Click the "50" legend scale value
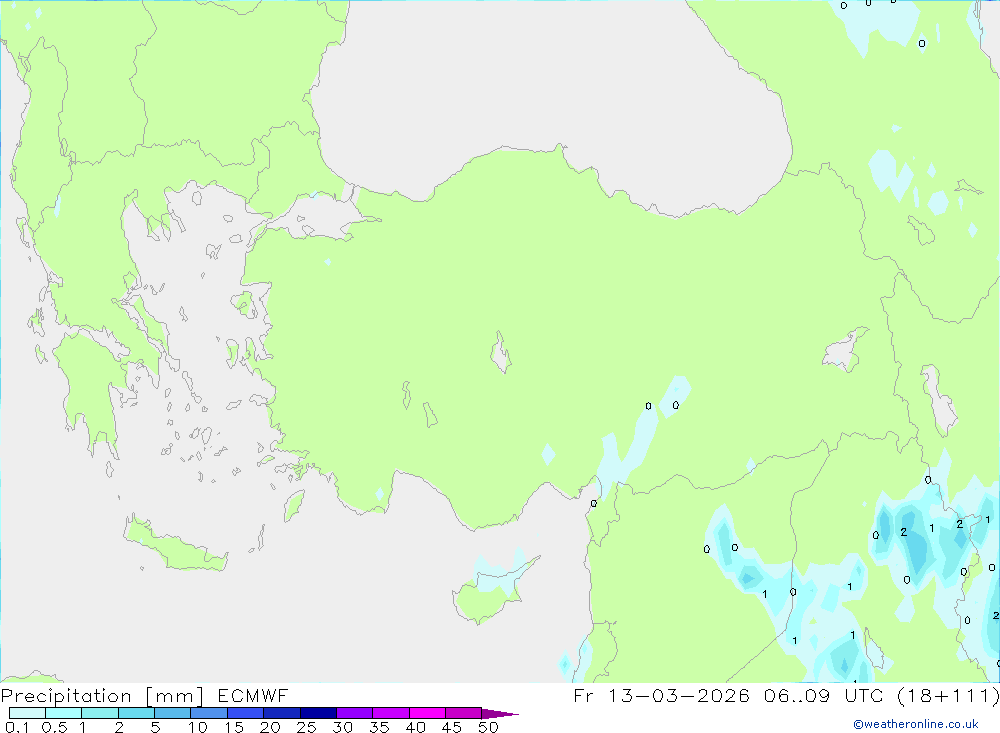 coord(488,727)
